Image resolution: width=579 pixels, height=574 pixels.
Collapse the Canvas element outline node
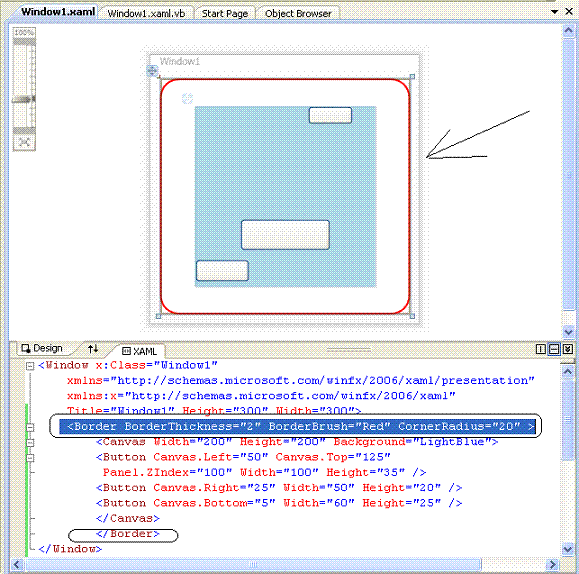point(30,443)
